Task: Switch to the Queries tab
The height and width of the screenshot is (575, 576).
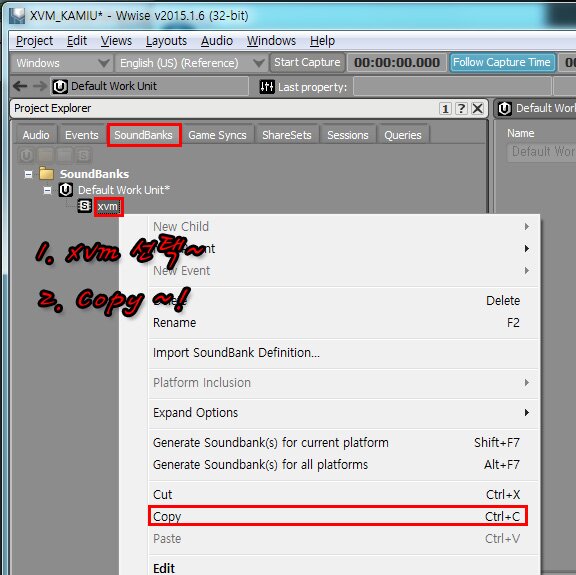Action: pyautogui.click(x=403, y=135)
